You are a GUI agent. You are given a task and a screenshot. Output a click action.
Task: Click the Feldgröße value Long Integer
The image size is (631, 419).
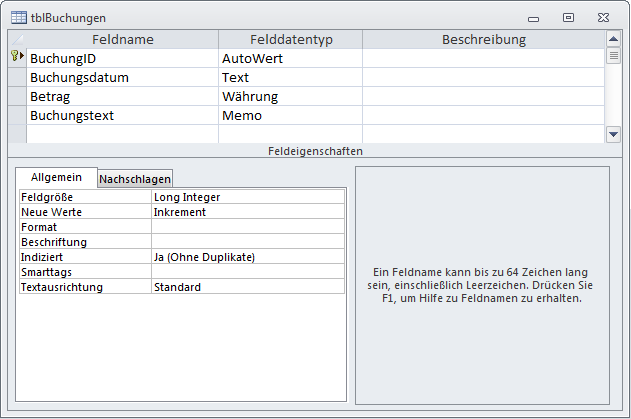click(247, 197)
